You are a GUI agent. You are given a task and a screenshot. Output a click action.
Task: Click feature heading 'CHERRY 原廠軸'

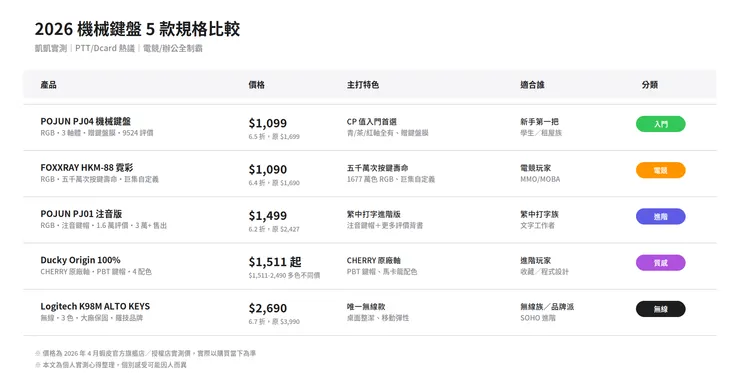pyautogui.click(x=374, y=261)
